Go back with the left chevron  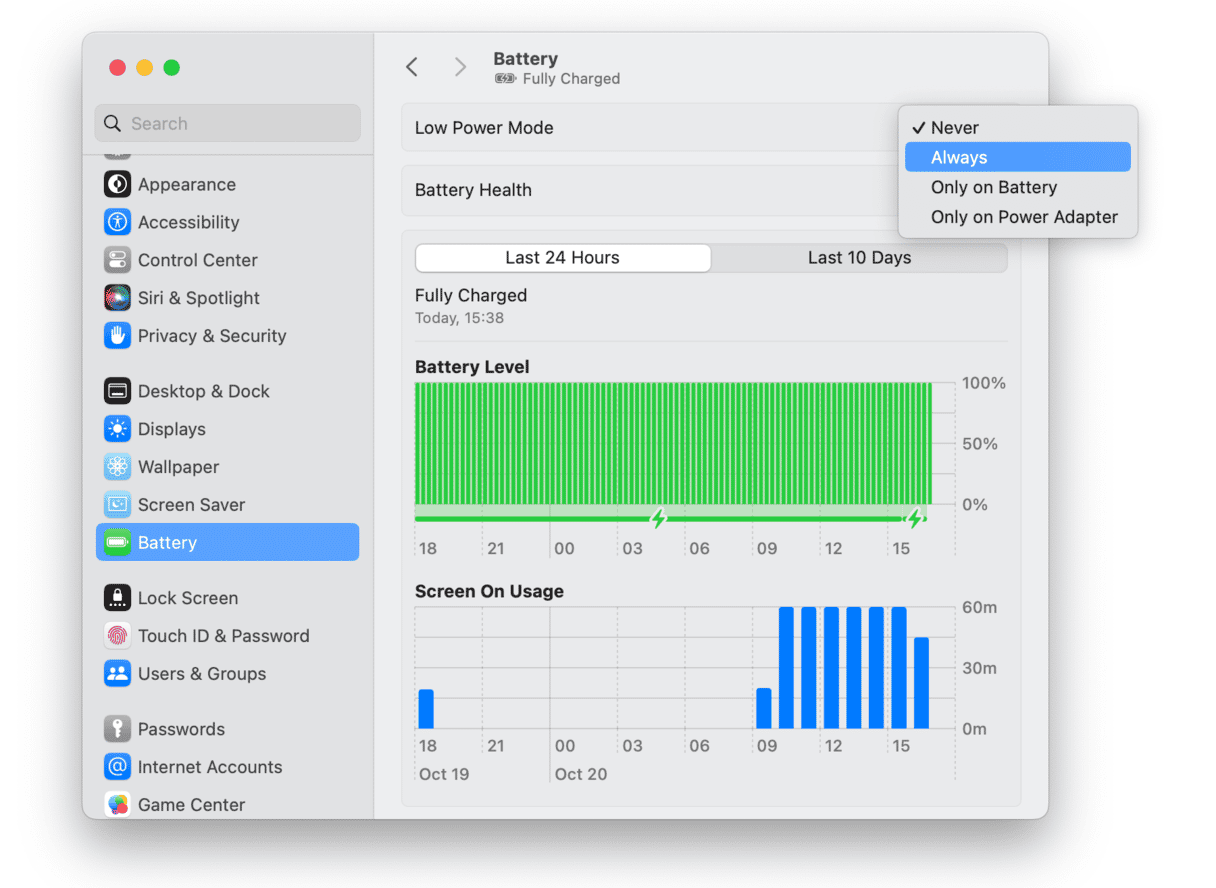click(x=412, y=67)
